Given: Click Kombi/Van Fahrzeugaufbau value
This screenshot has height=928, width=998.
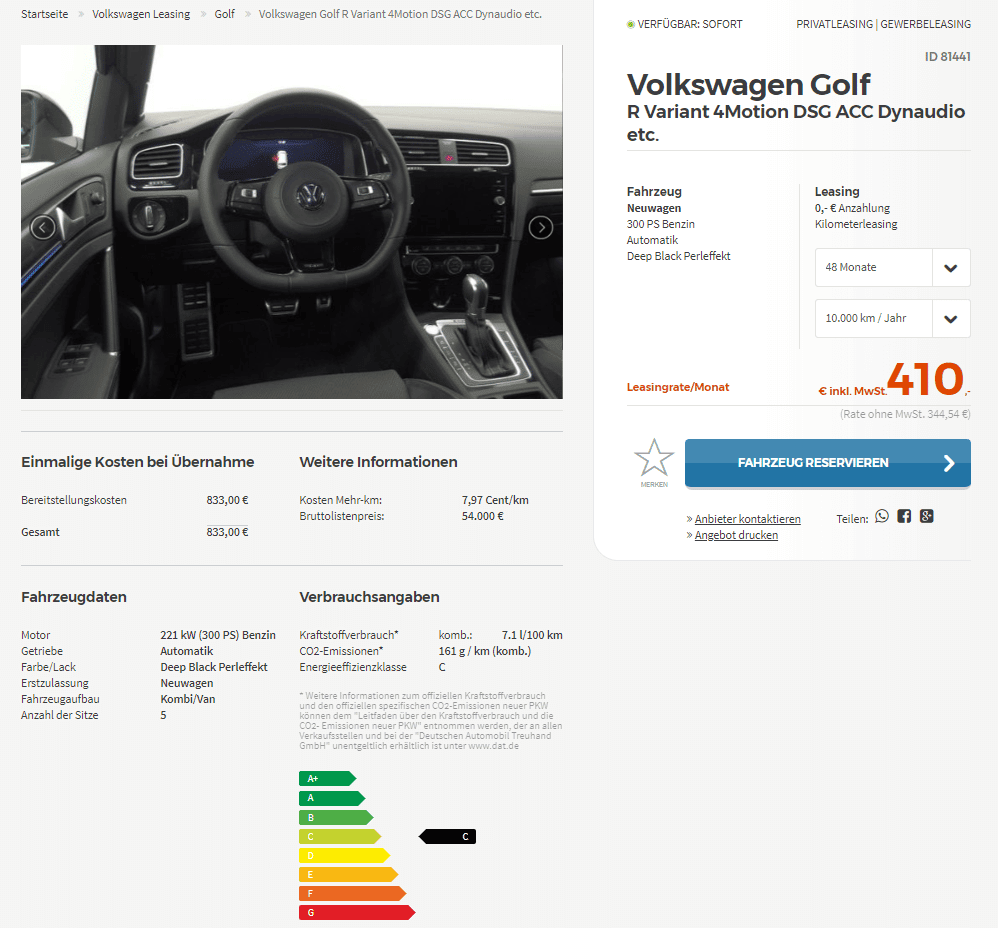Looking at the screenshot, I should click(x=188, y=698).
